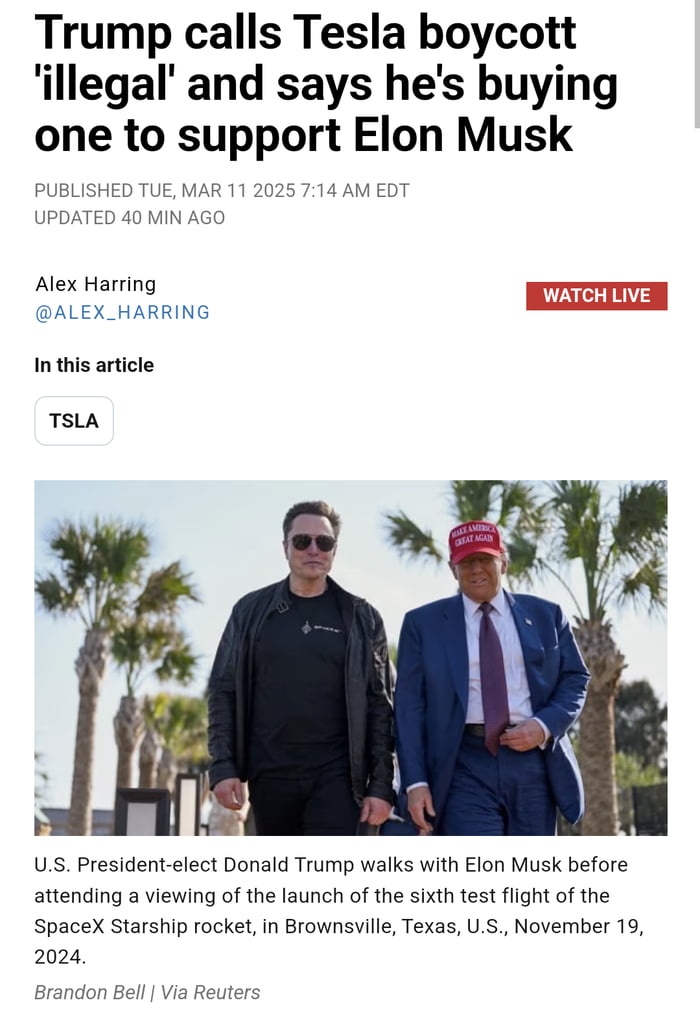This screenshot has width=700, height=1009.
Task: Click the purple tie in the photo
Action: [x=492, y=676]
